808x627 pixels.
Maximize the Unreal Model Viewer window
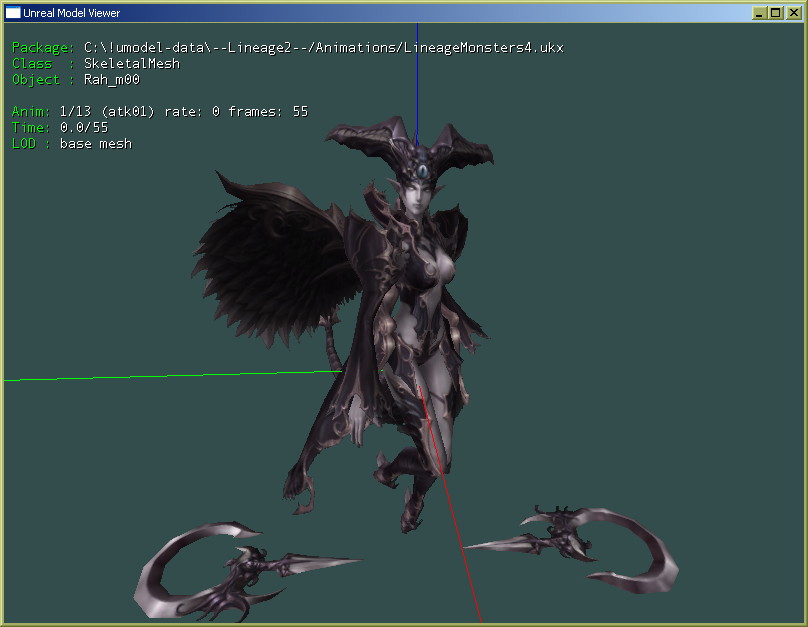coord(776,13)
